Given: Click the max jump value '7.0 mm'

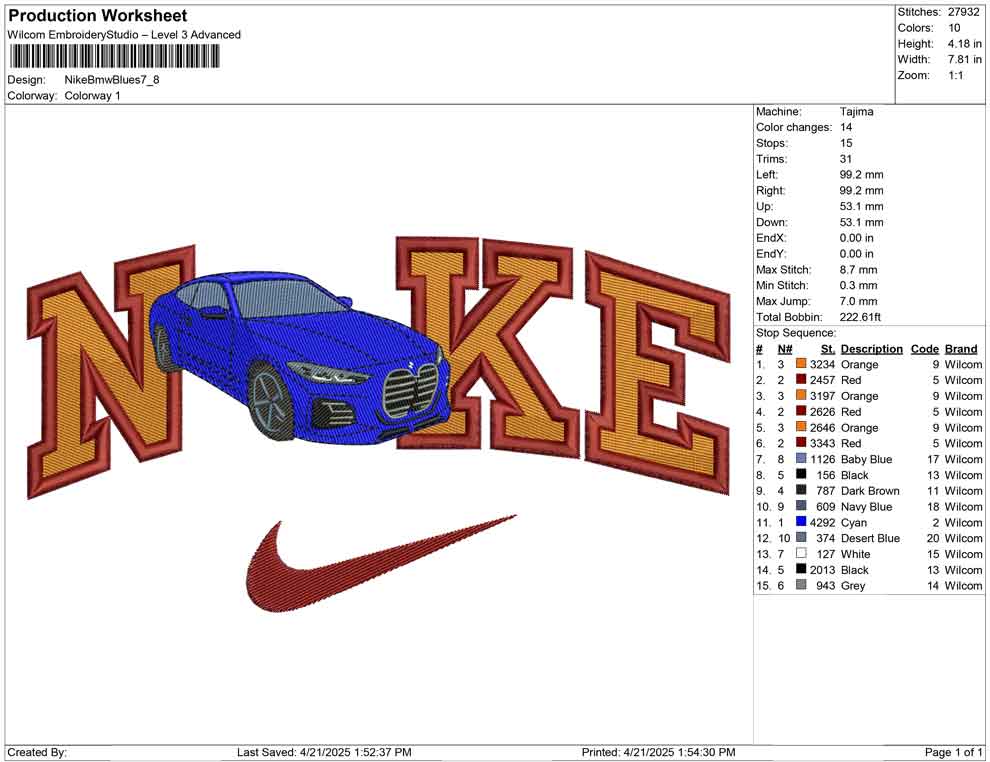Looking at the screenshot, I should click(x=859, y=301).
